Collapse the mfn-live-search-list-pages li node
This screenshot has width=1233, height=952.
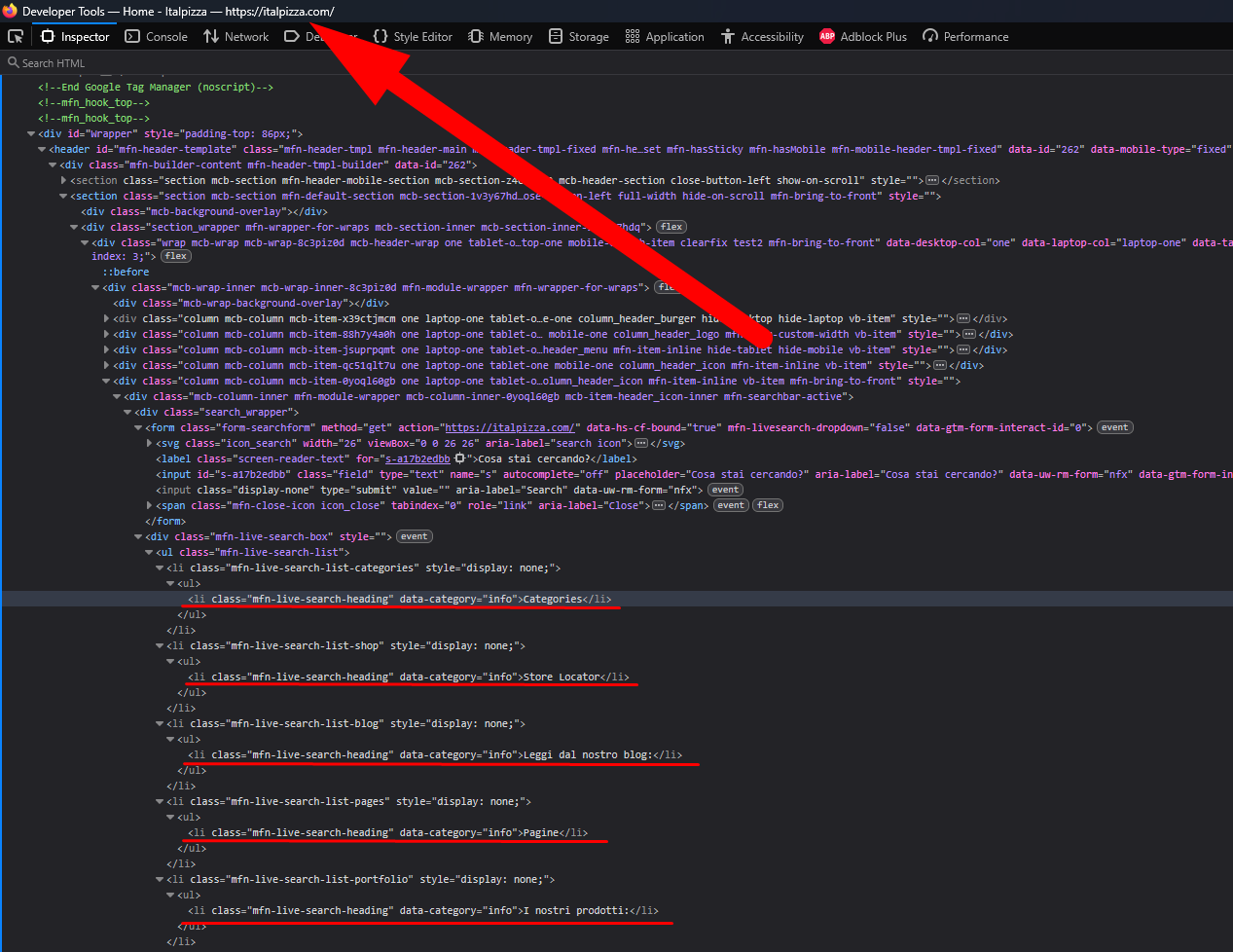click(160, 802)
